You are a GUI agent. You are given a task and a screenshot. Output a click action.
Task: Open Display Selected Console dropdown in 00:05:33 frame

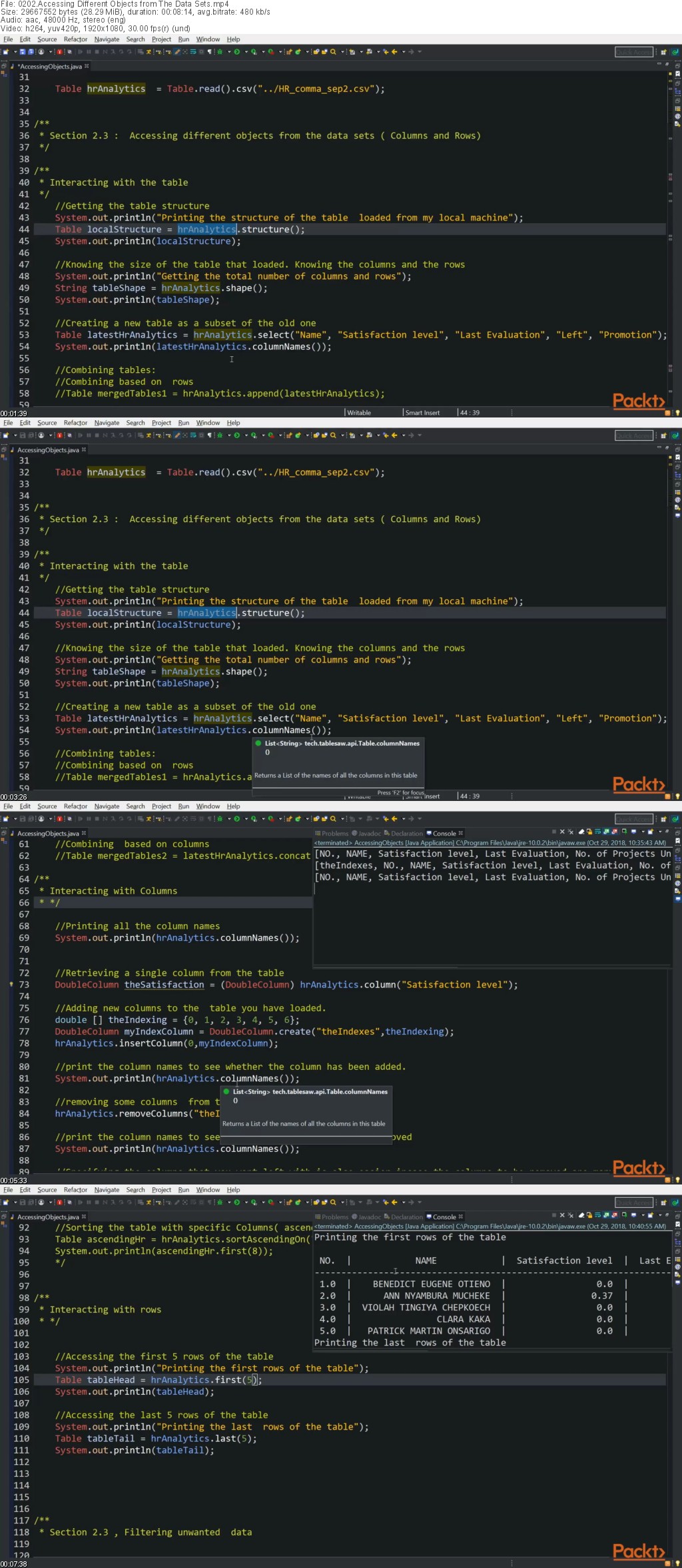(x=643, y=832)
